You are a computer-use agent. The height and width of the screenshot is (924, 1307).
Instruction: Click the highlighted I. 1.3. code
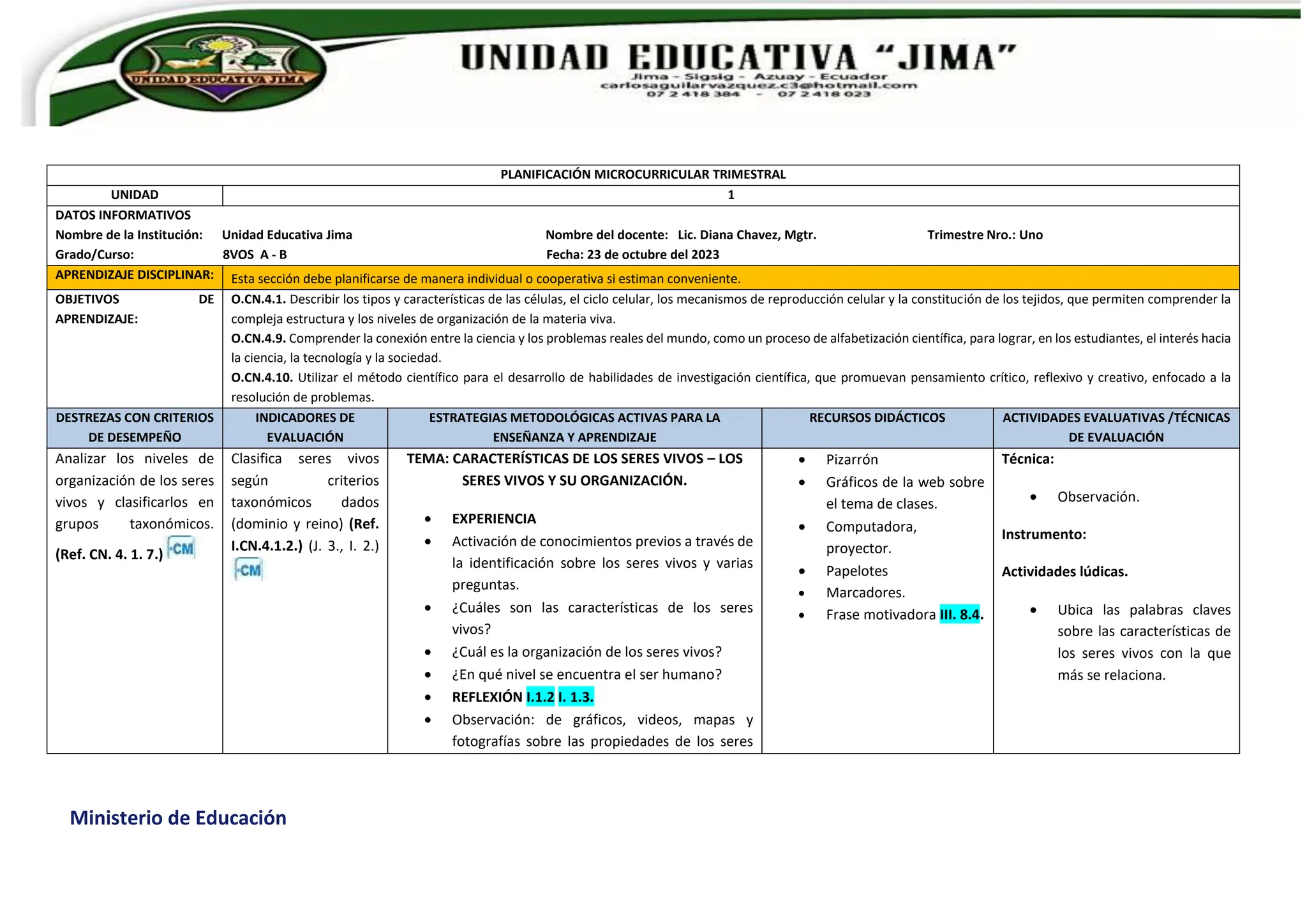pyautogui.click(x=576, y=697)
